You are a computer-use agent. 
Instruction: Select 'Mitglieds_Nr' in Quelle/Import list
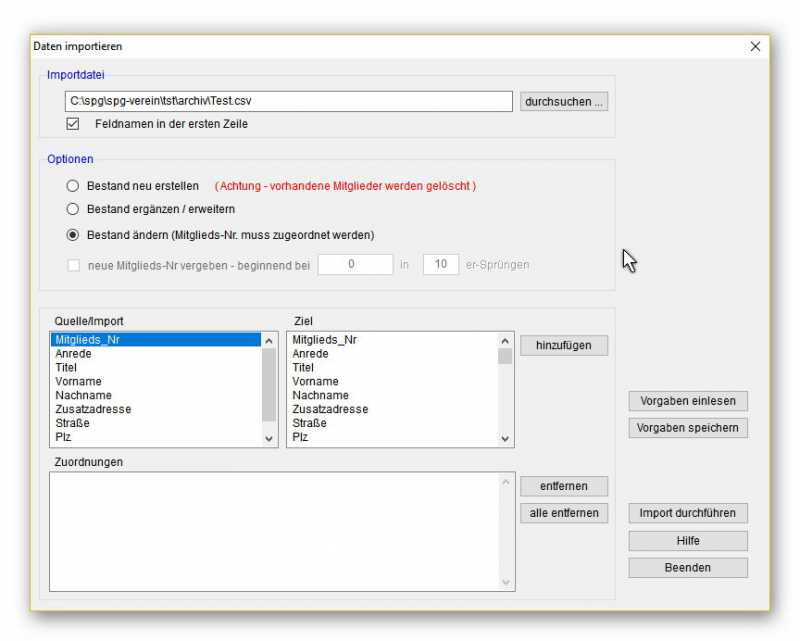tap(155, 340)
